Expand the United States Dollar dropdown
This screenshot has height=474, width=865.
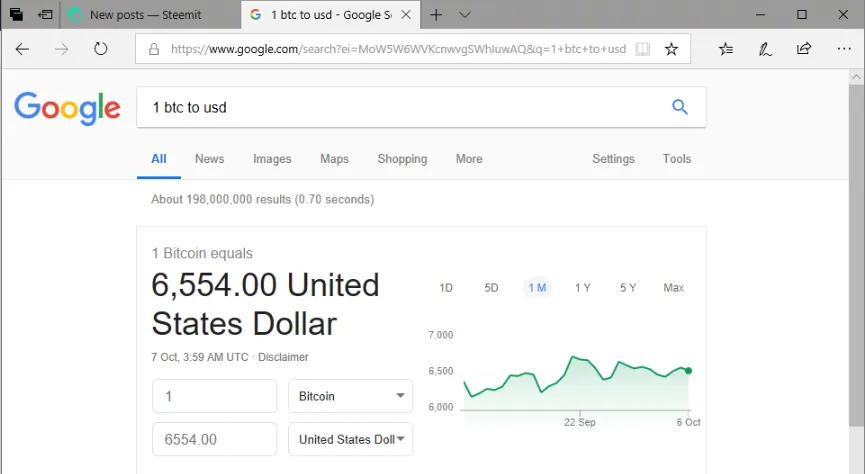(x=350, y=439)
